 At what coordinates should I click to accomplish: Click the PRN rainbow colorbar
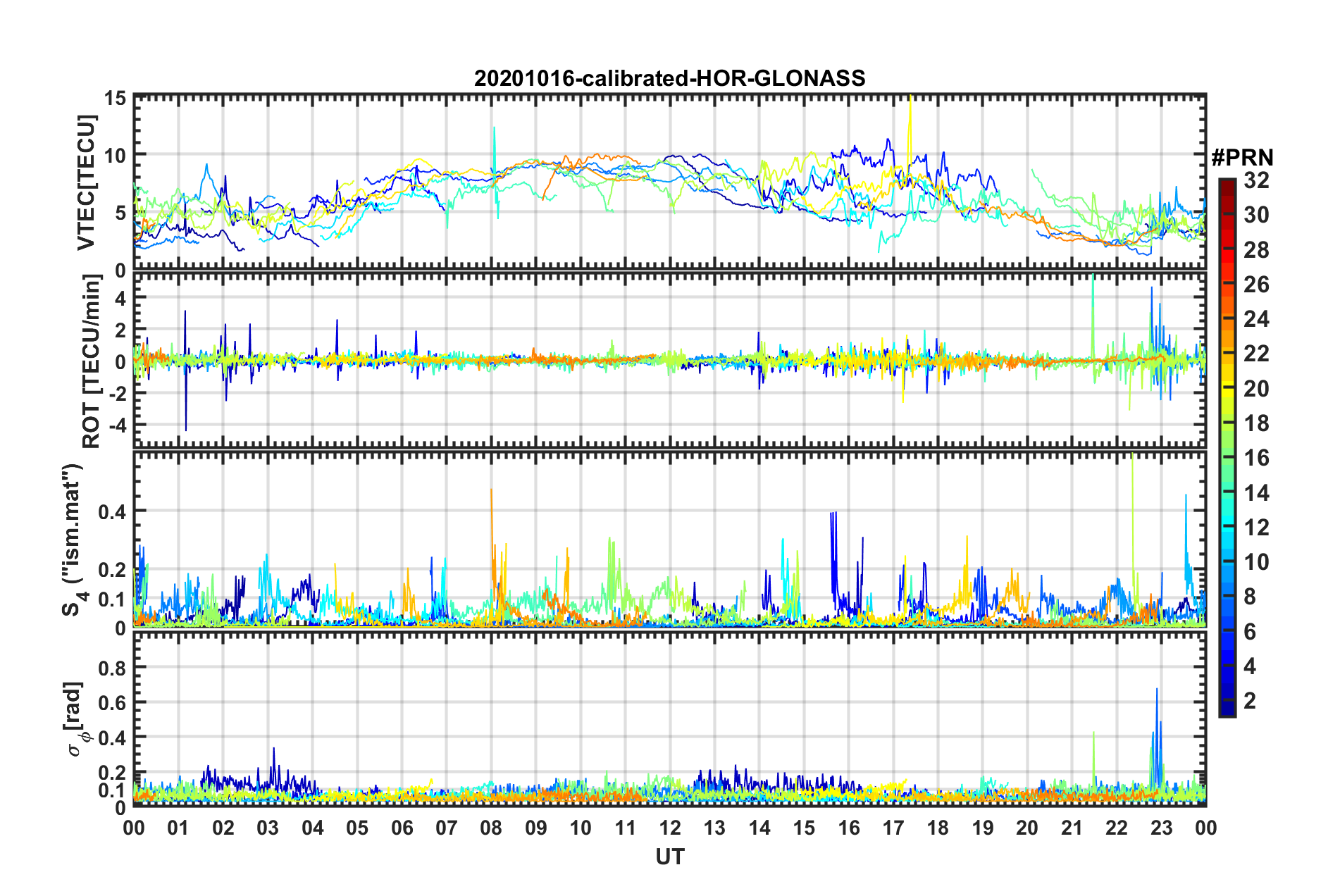click(1227, 447)
